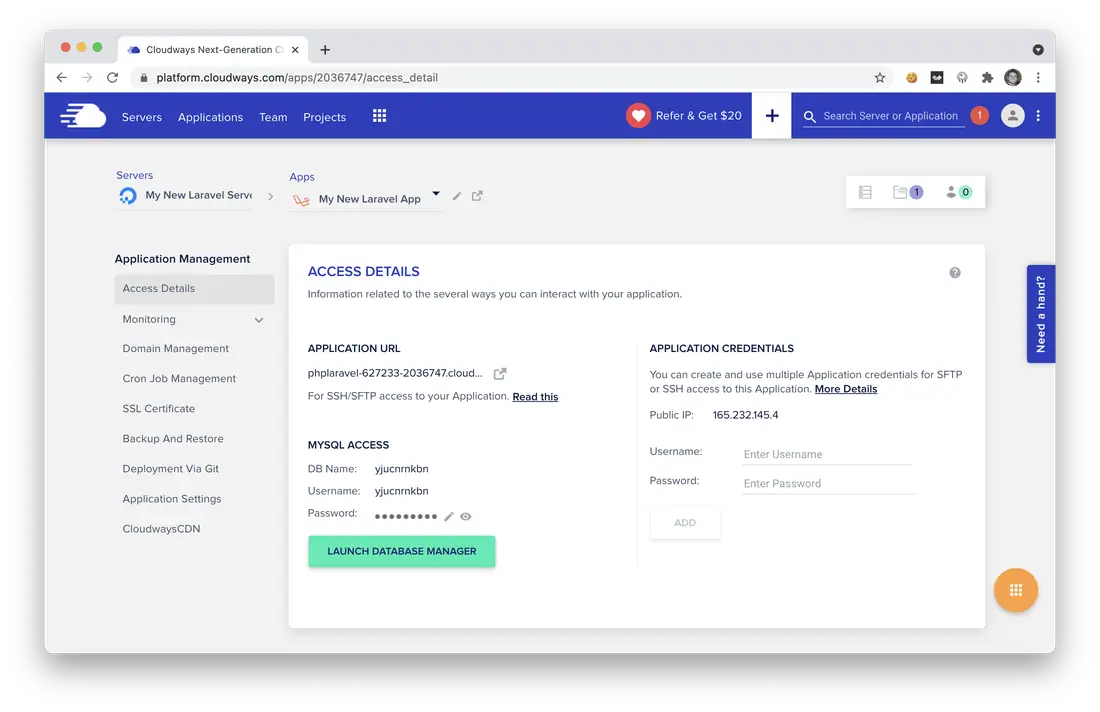Open application URL external link icon

(499, 374)
